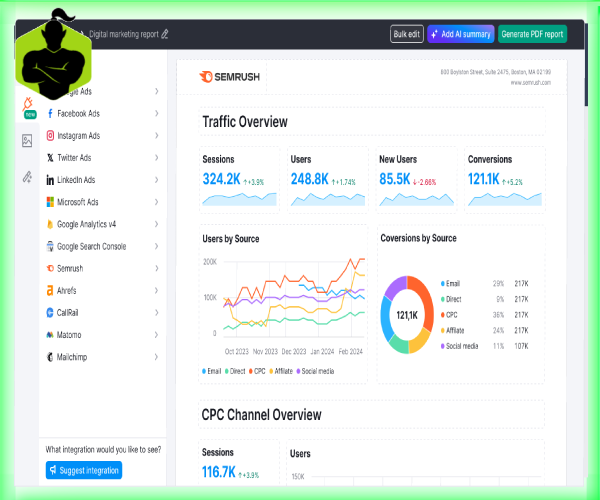
Task: Select the Mailchimp integration item
Action: point(103,357)
